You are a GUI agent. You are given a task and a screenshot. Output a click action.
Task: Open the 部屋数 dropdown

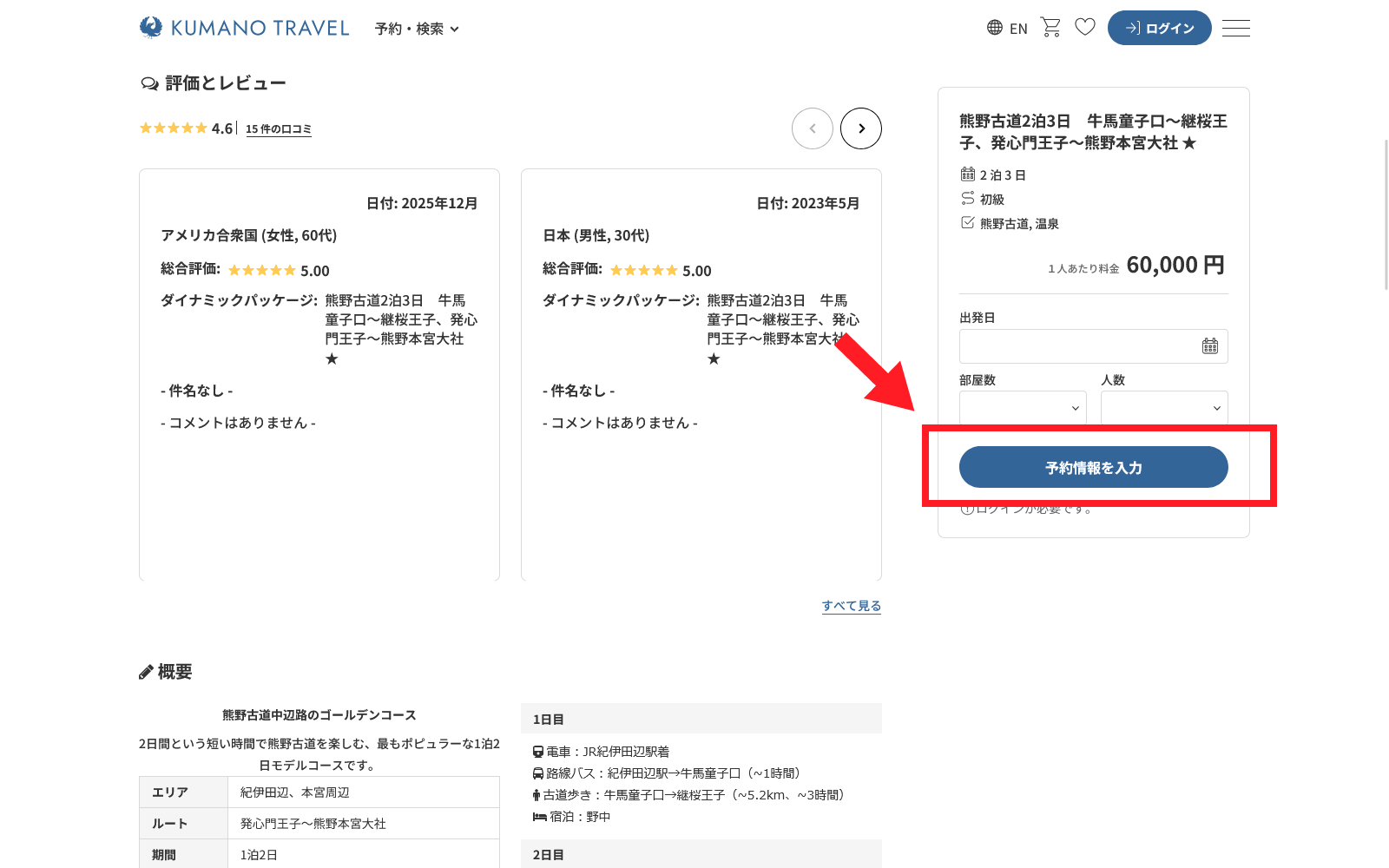[x=1023, y=408]
